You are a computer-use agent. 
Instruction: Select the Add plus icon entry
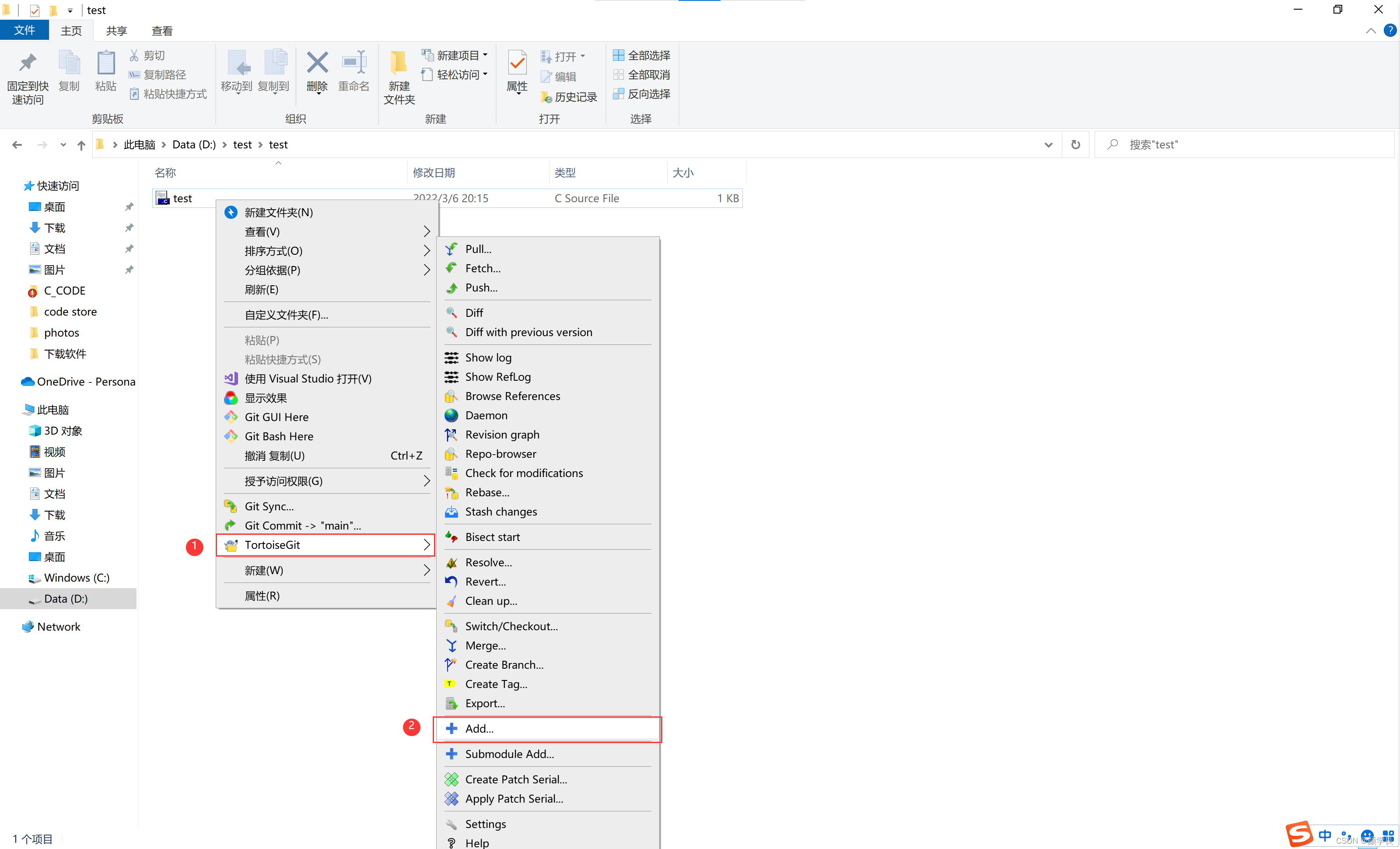click(451, 729)
